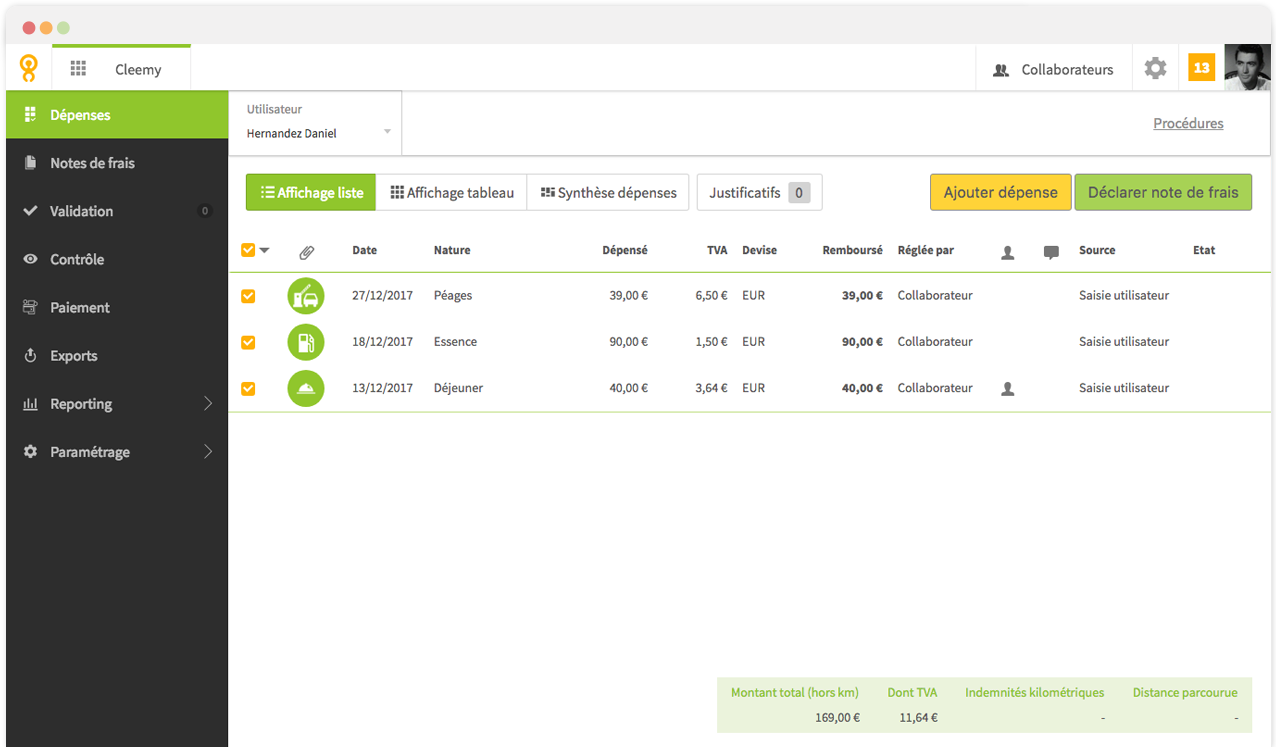Click the comment bubble column header icon

(1051, 253)
